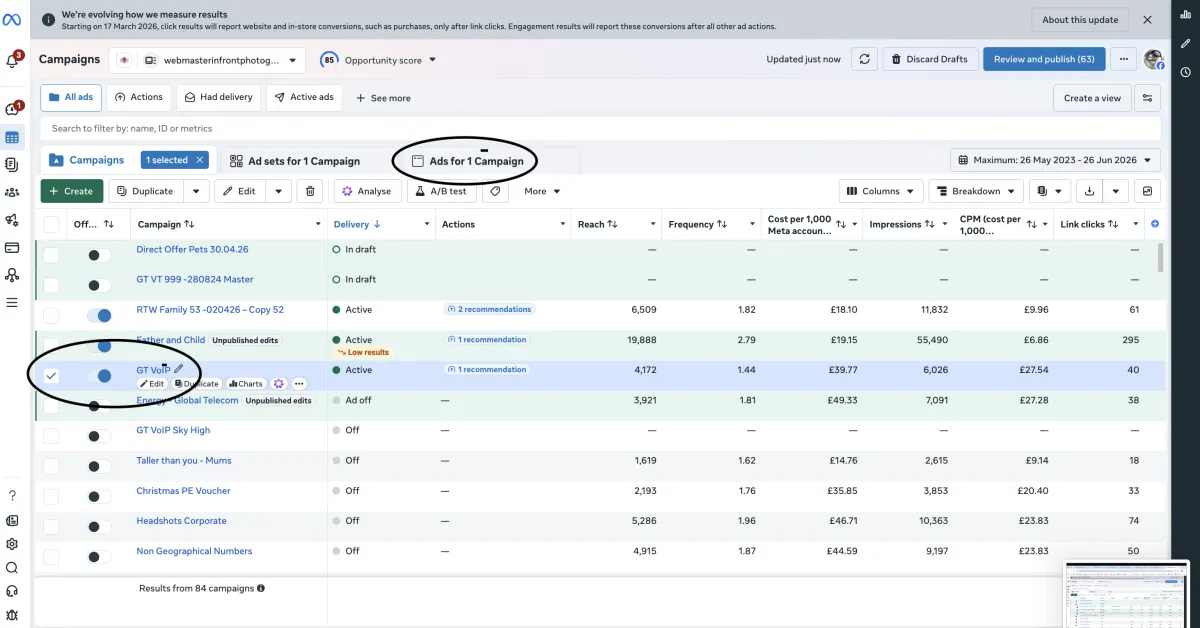Open the bug report icon in sidebar
The width and height of the screenshot is (1200, 628).
pyautogui.click(x=12, y=616)
